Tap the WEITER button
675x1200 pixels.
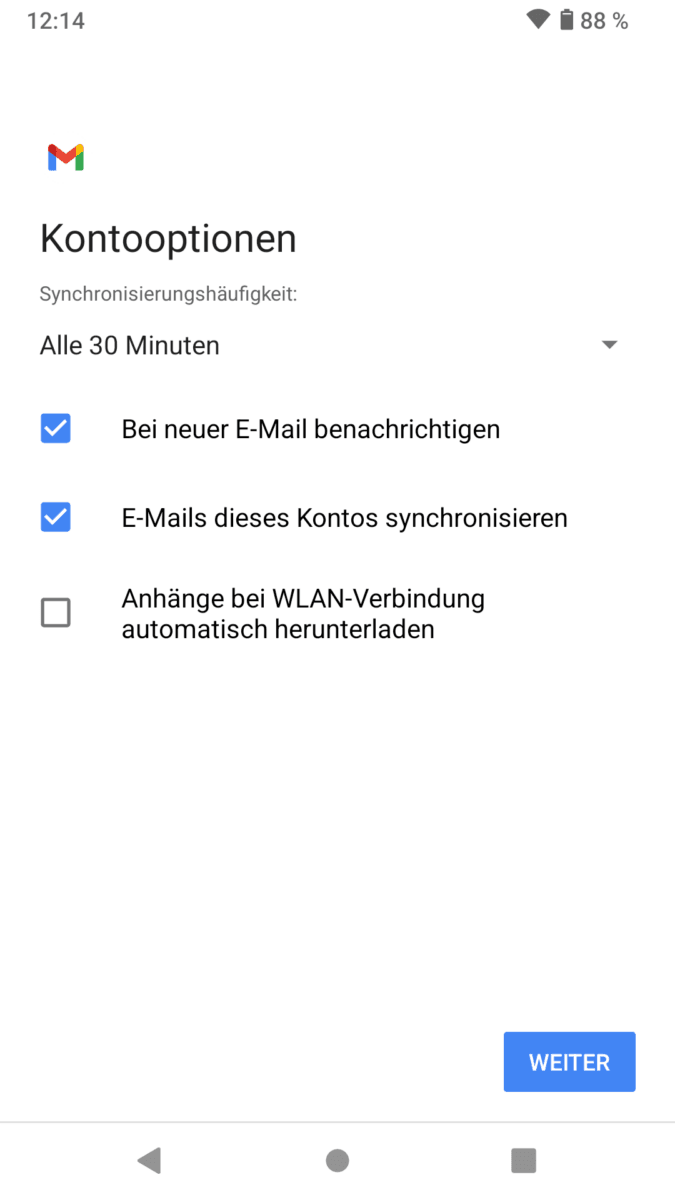click(569, 1062)
